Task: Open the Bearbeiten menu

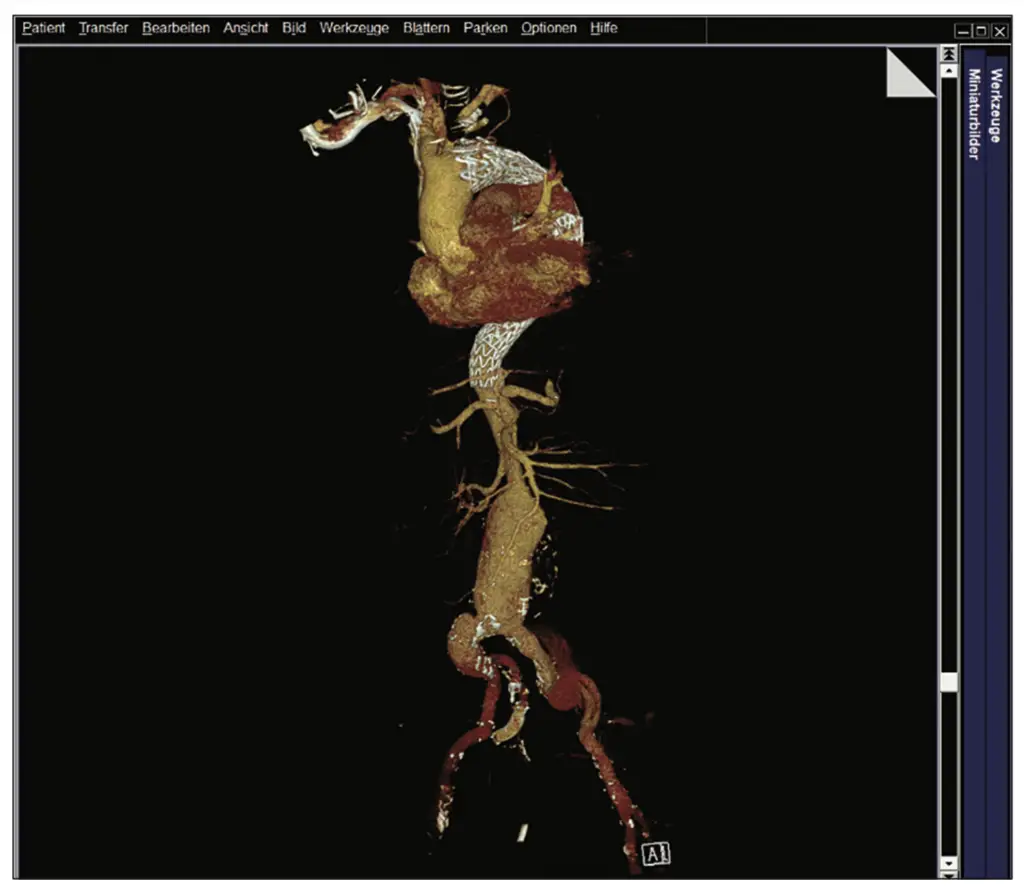Action: tap(176, 28)
